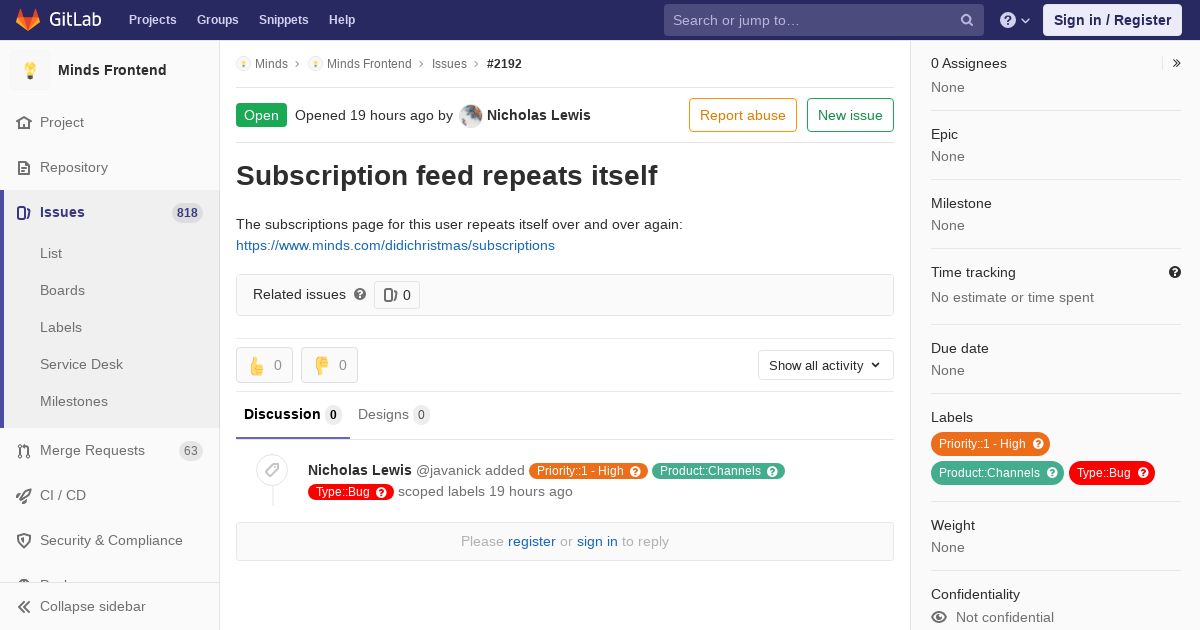Open the Projects top menu
1200x630 pixels.
(x=152, y=20)
